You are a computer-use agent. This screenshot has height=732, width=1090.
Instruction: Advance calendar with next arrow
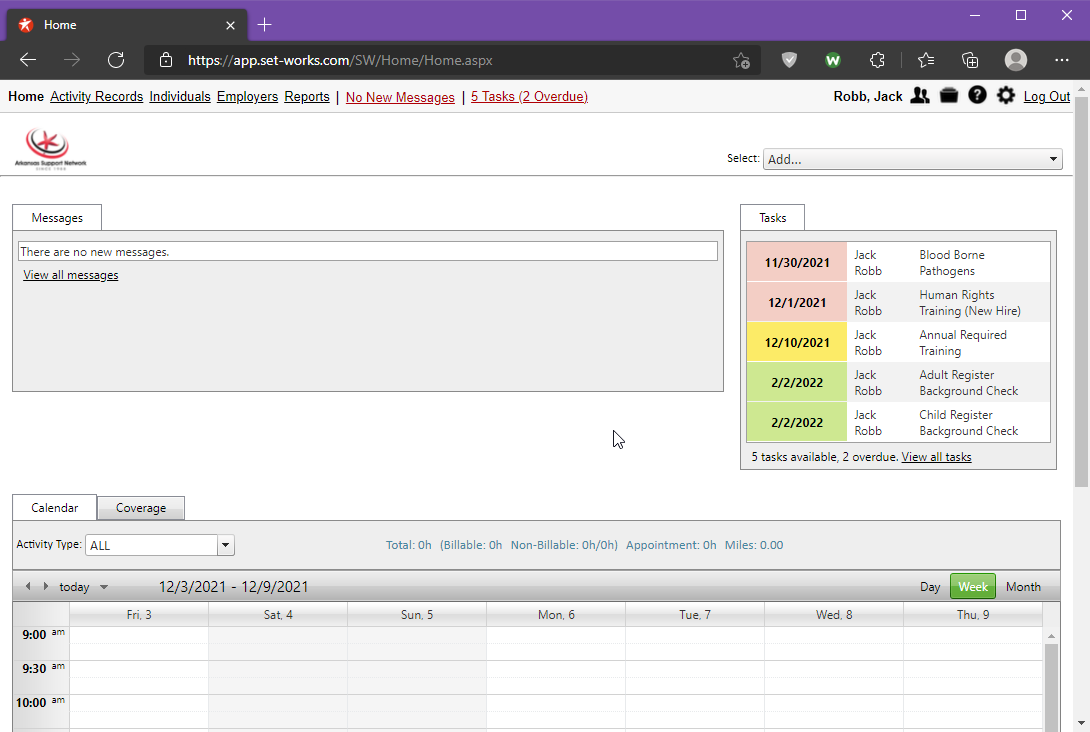click(x=45, y=587)
